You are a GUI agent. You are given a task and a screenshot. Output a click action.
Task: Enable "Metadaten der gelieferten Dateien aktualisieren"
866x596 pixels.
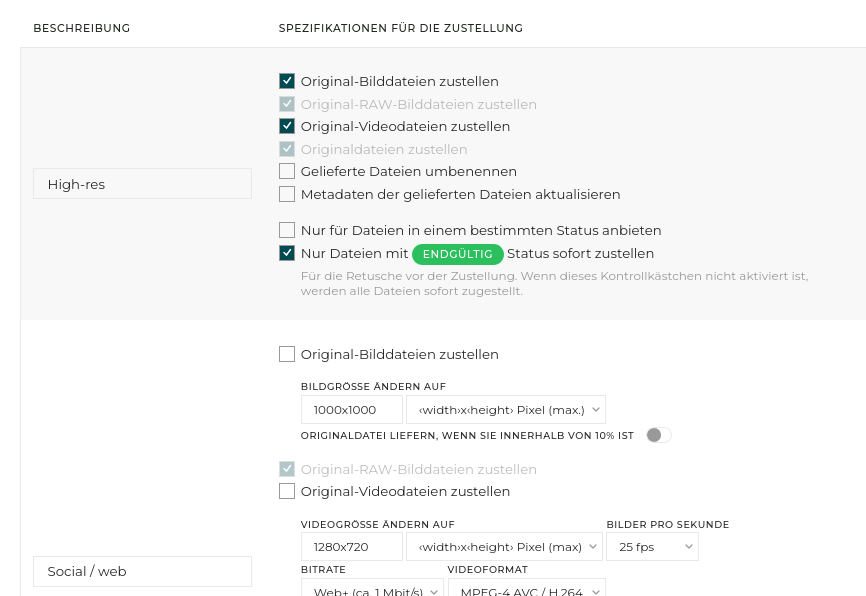click(287, 194)
